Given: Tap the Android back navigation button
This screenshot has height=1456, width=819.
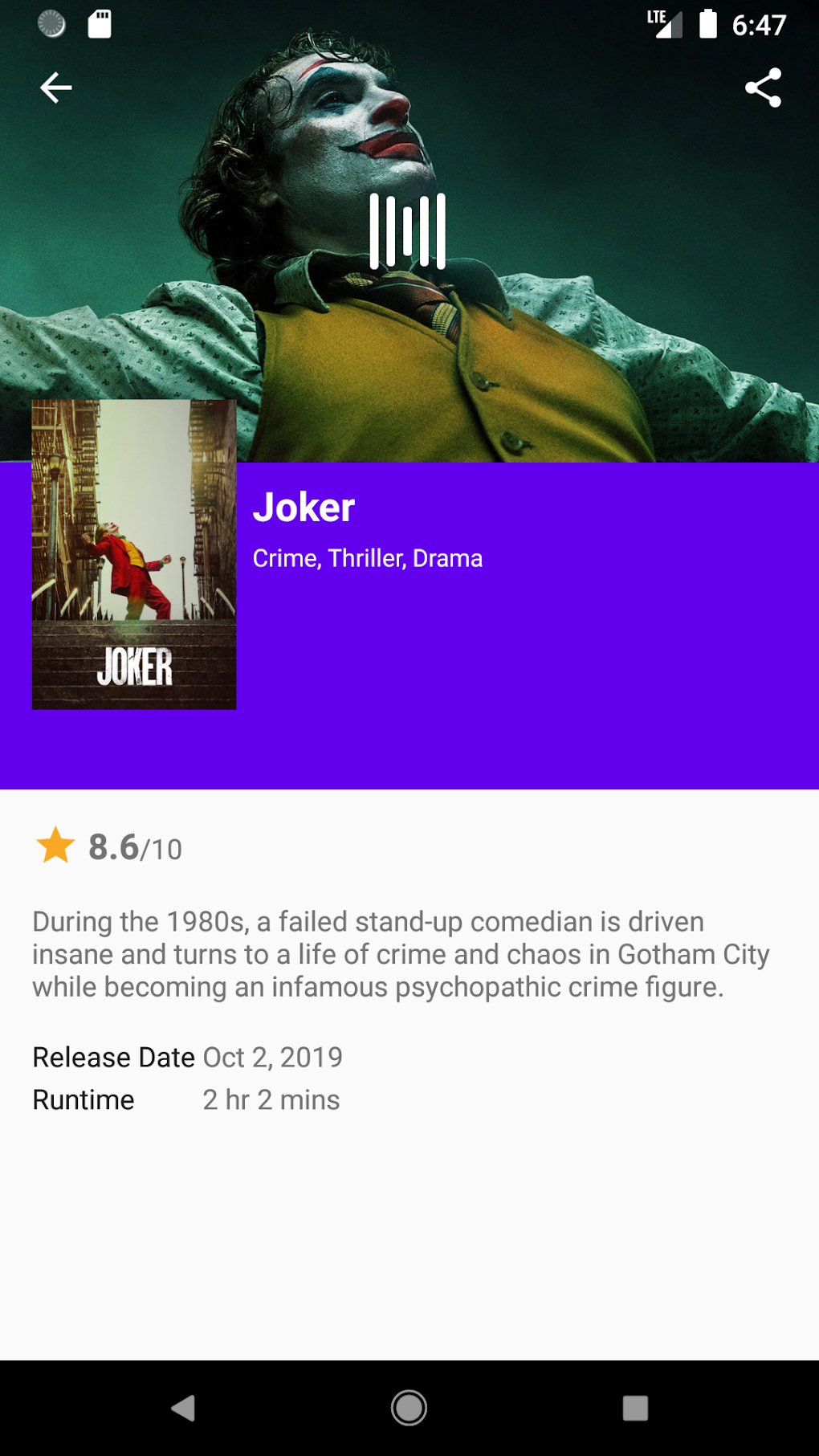Looking at the screenshot, I should (183, 1408).
